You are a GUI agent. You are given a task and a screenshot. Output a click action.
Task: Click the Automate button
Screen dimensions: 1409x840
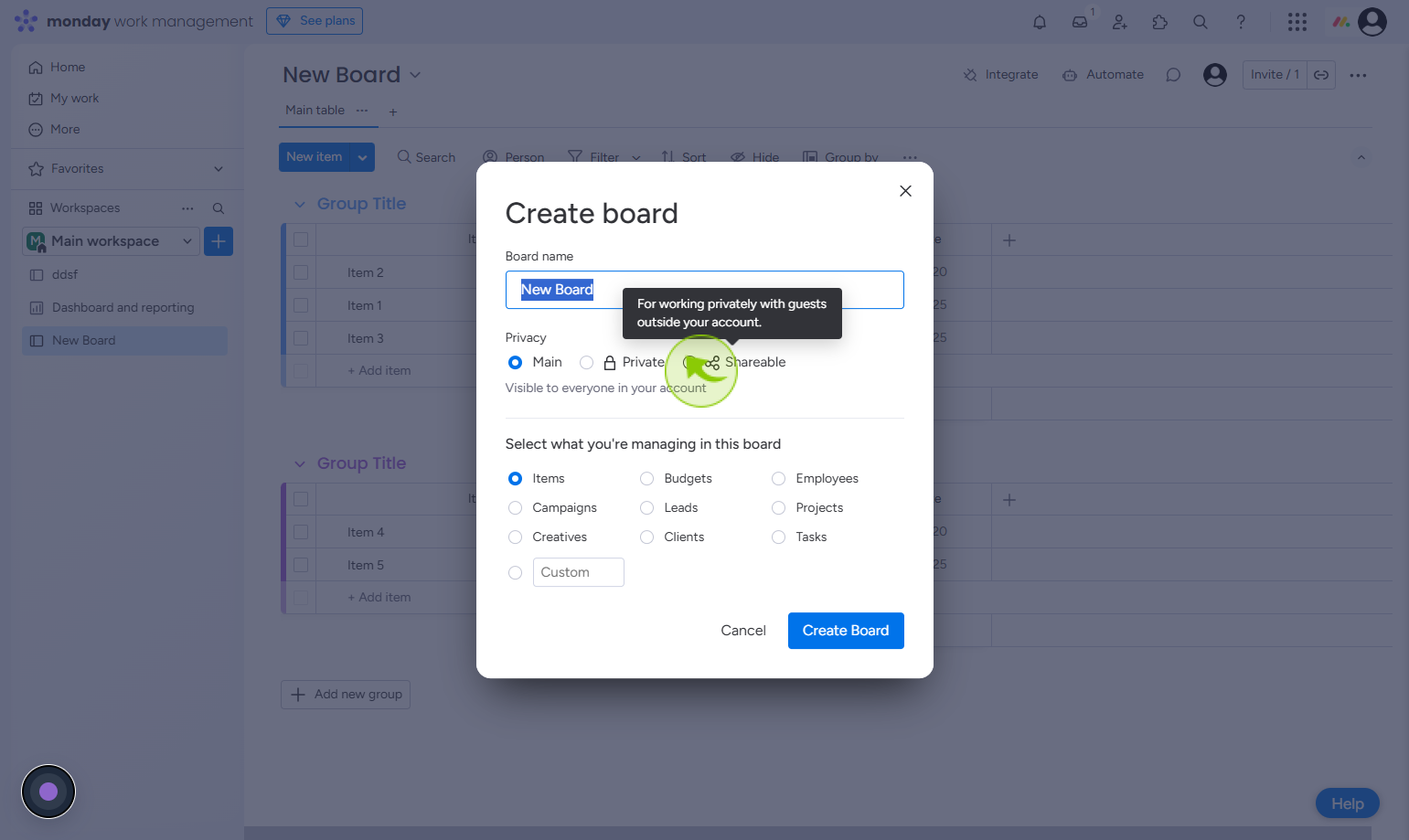[1104, 75]
